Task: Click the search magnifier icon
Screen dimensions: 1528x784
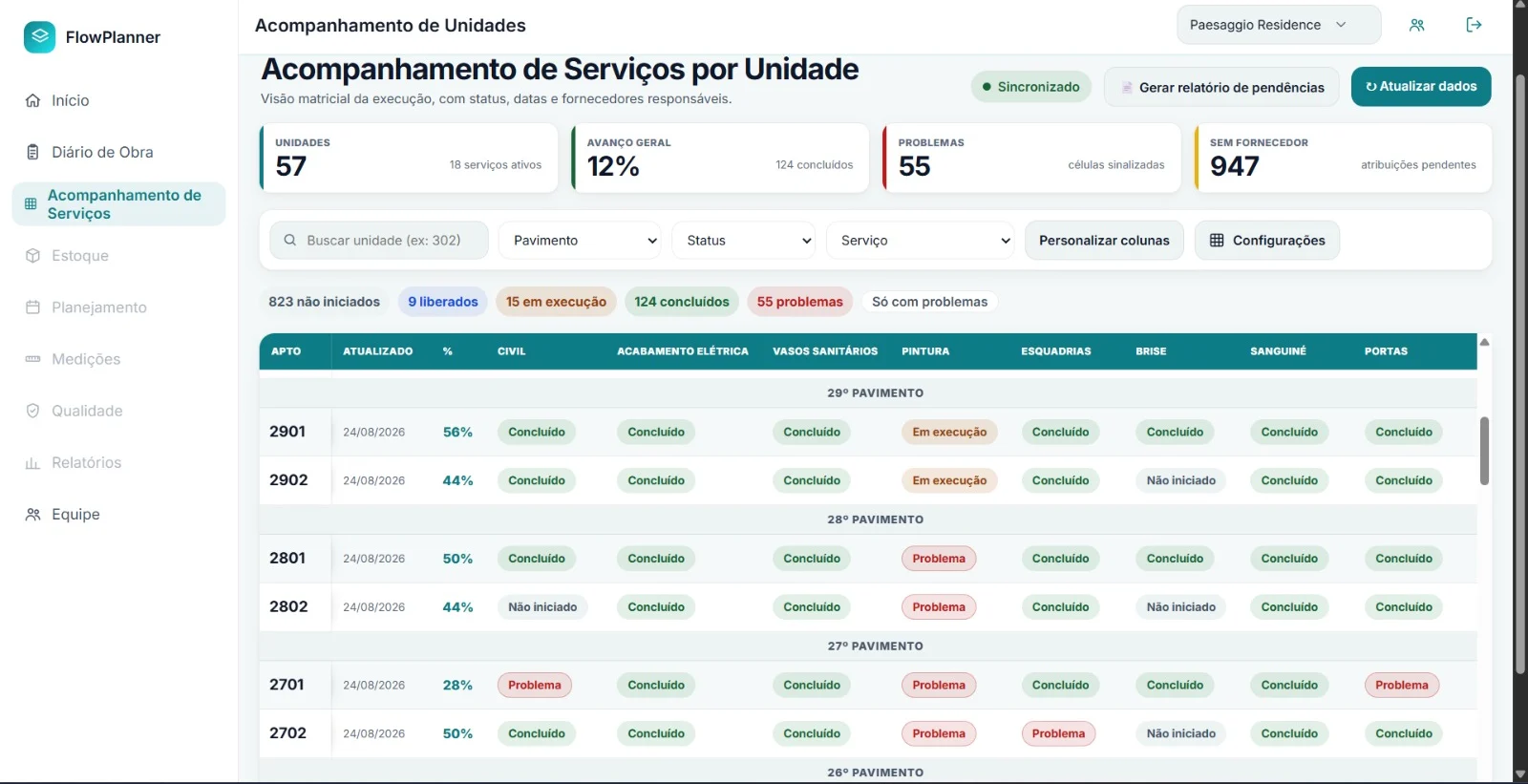Action: pos(290,241)
